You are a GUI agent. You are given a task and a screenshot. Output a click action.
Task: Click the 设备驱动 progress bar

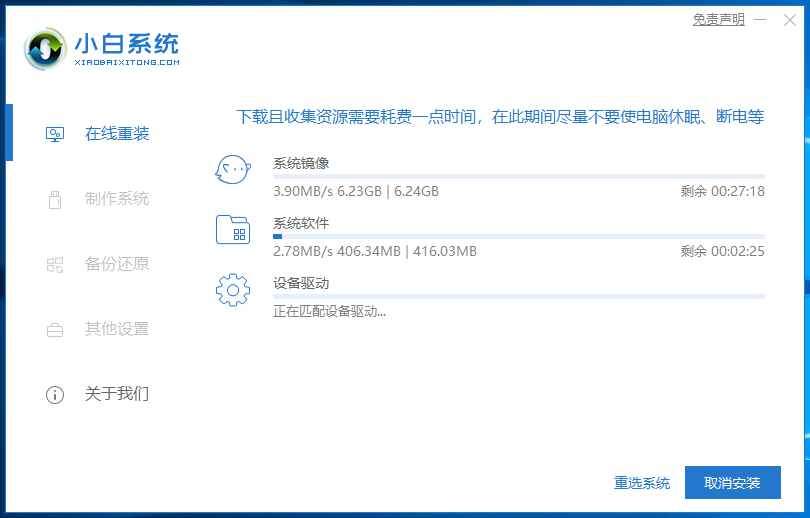point(518,297)
